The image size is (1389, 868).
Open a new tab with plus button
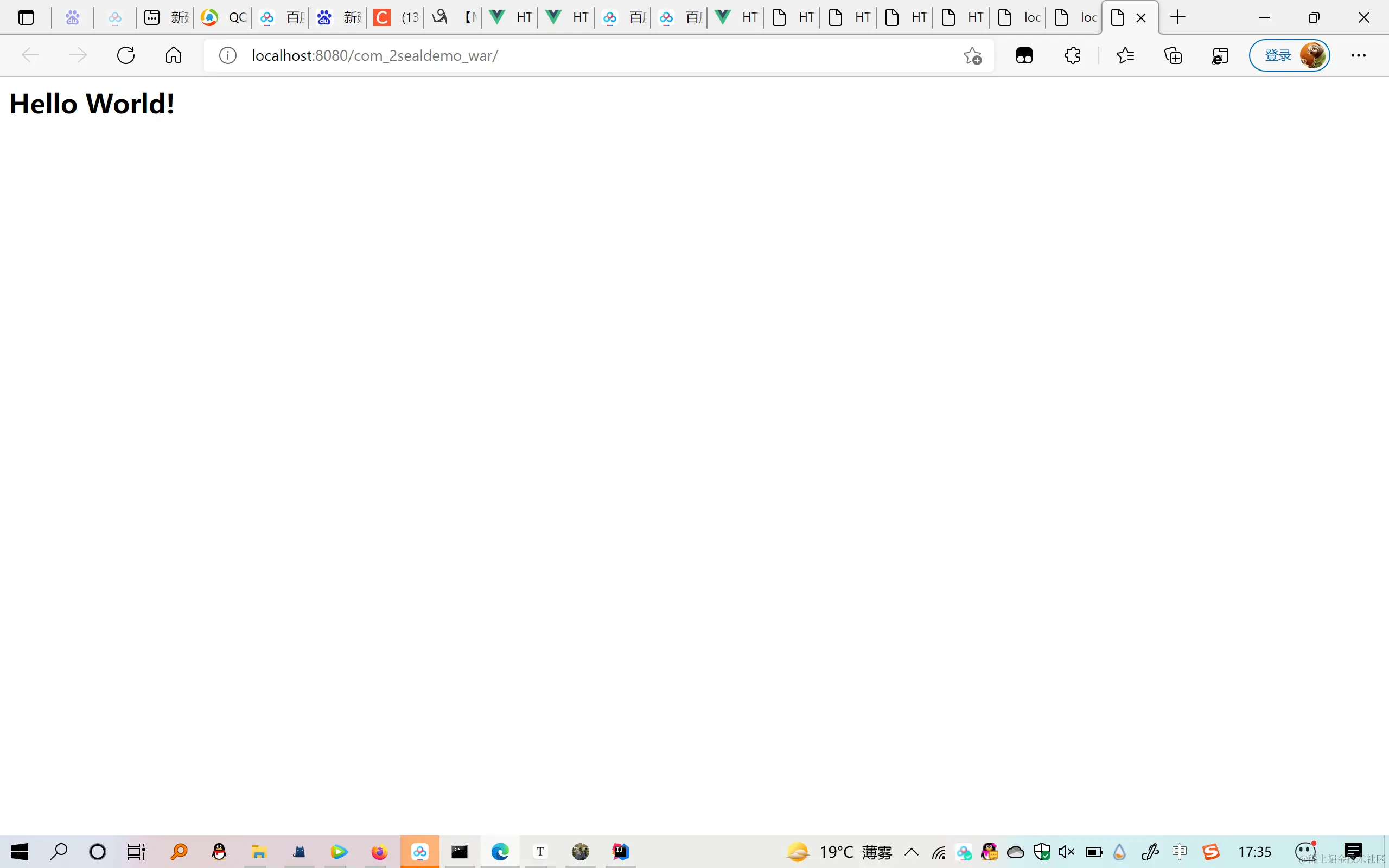click(x=1178, y=18)
